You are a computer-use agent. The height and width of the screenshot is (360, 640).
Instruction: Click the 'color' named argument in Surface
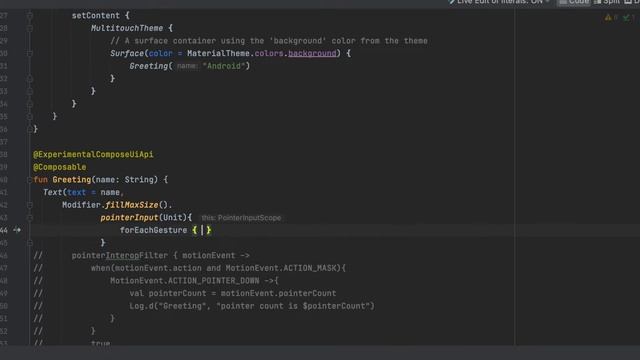tap(160, 53)
